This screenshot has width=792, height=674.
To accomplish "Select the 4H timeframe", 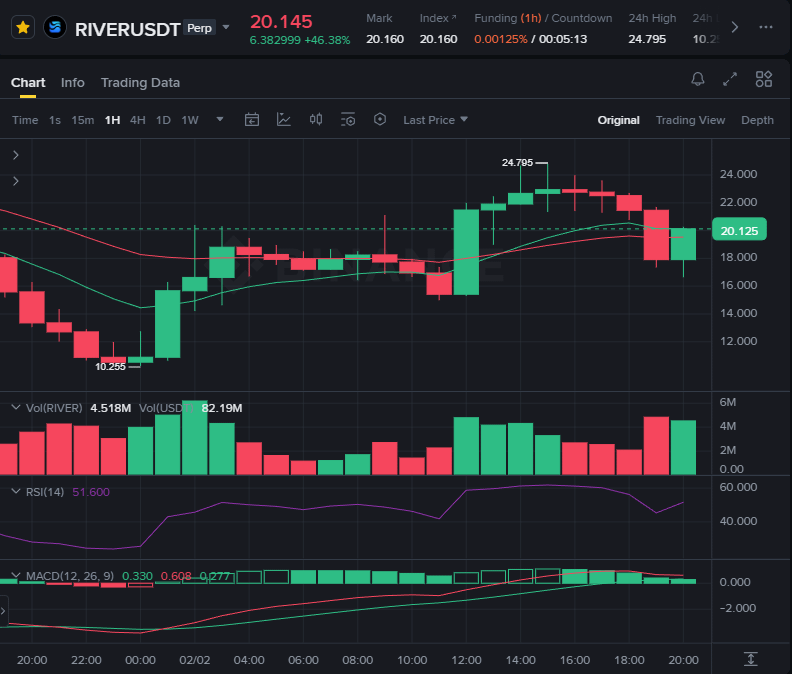I will [x=138, y=120].
